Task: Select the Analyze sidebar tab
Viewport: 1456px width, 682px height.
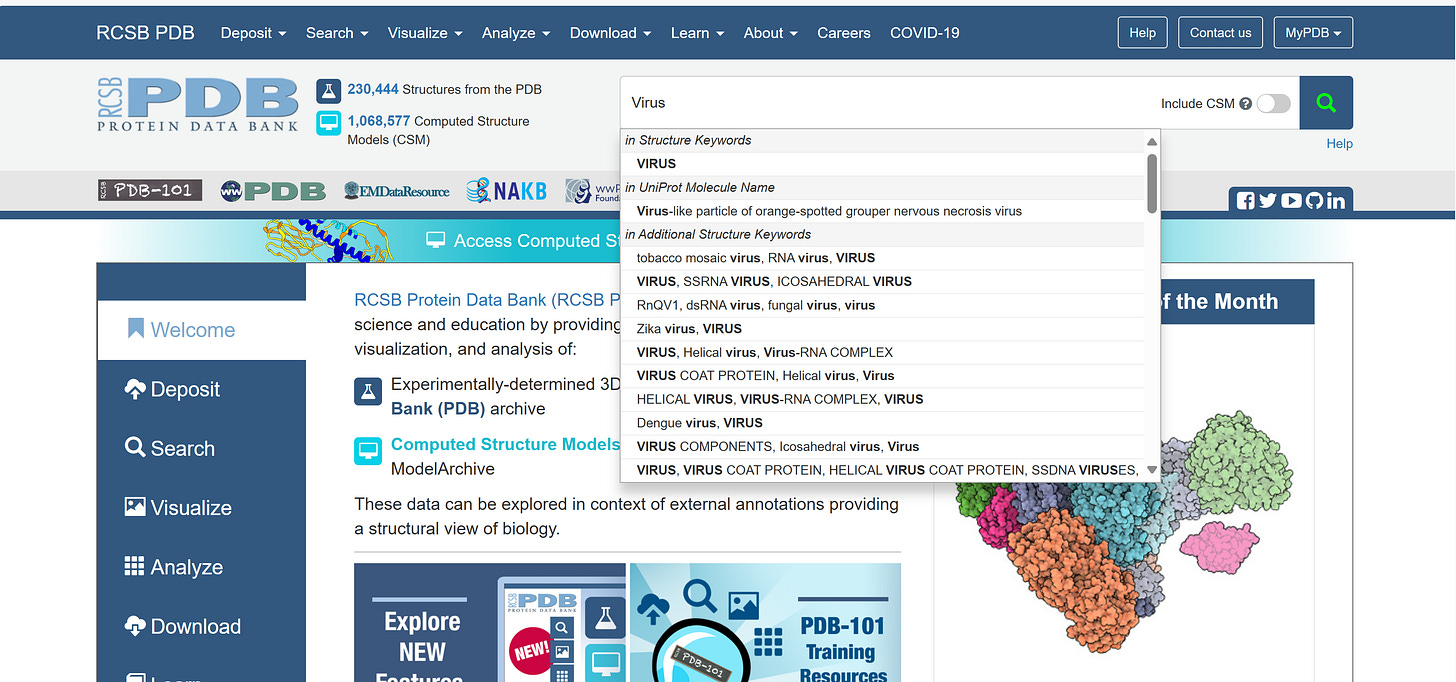Action: tap(201, 567)
